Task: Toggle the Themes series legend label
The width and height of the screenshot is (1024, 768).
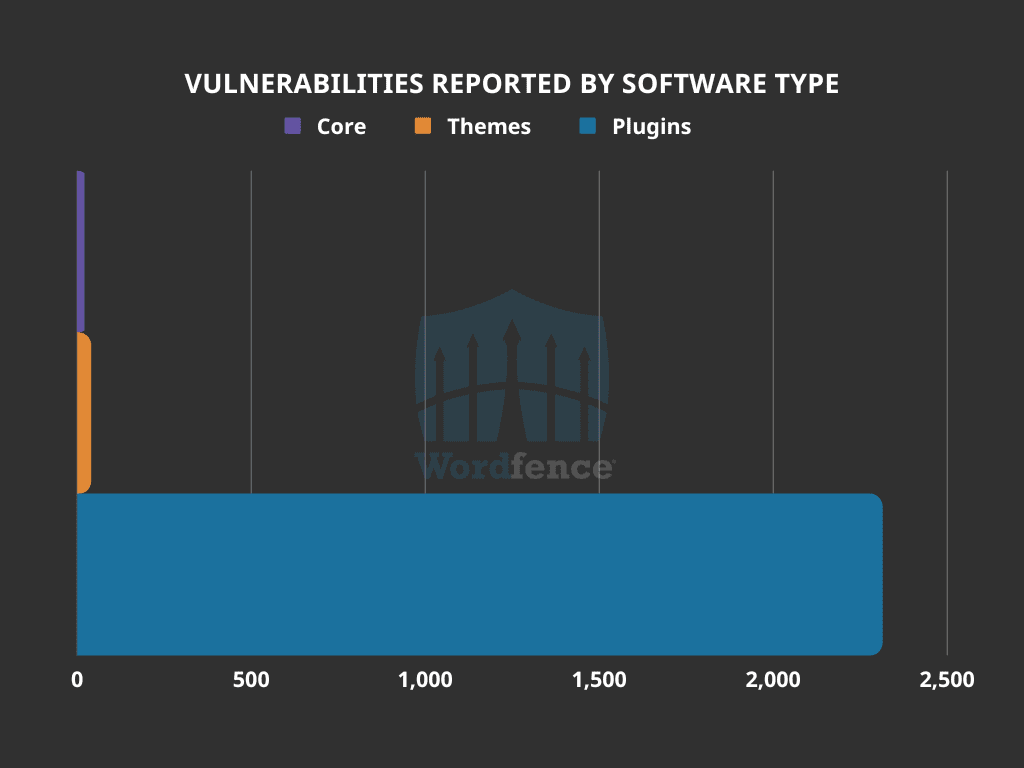Action: pos(489,127)
